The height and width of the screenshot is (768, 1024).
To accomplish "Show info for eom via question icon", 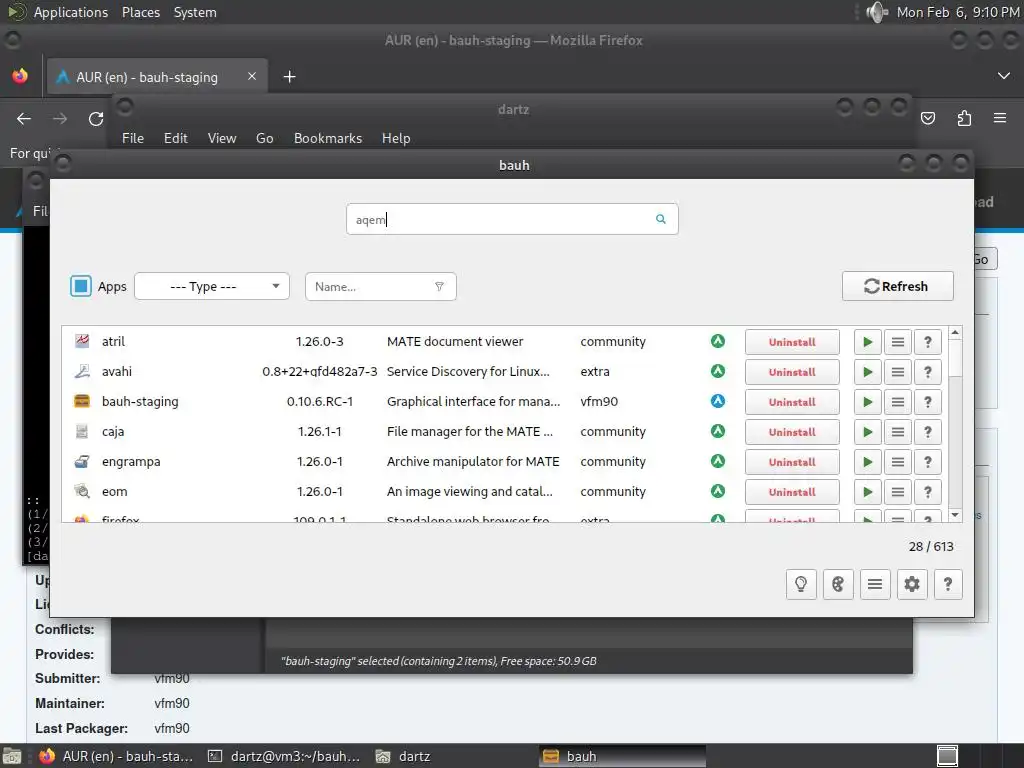I will 927,492.
